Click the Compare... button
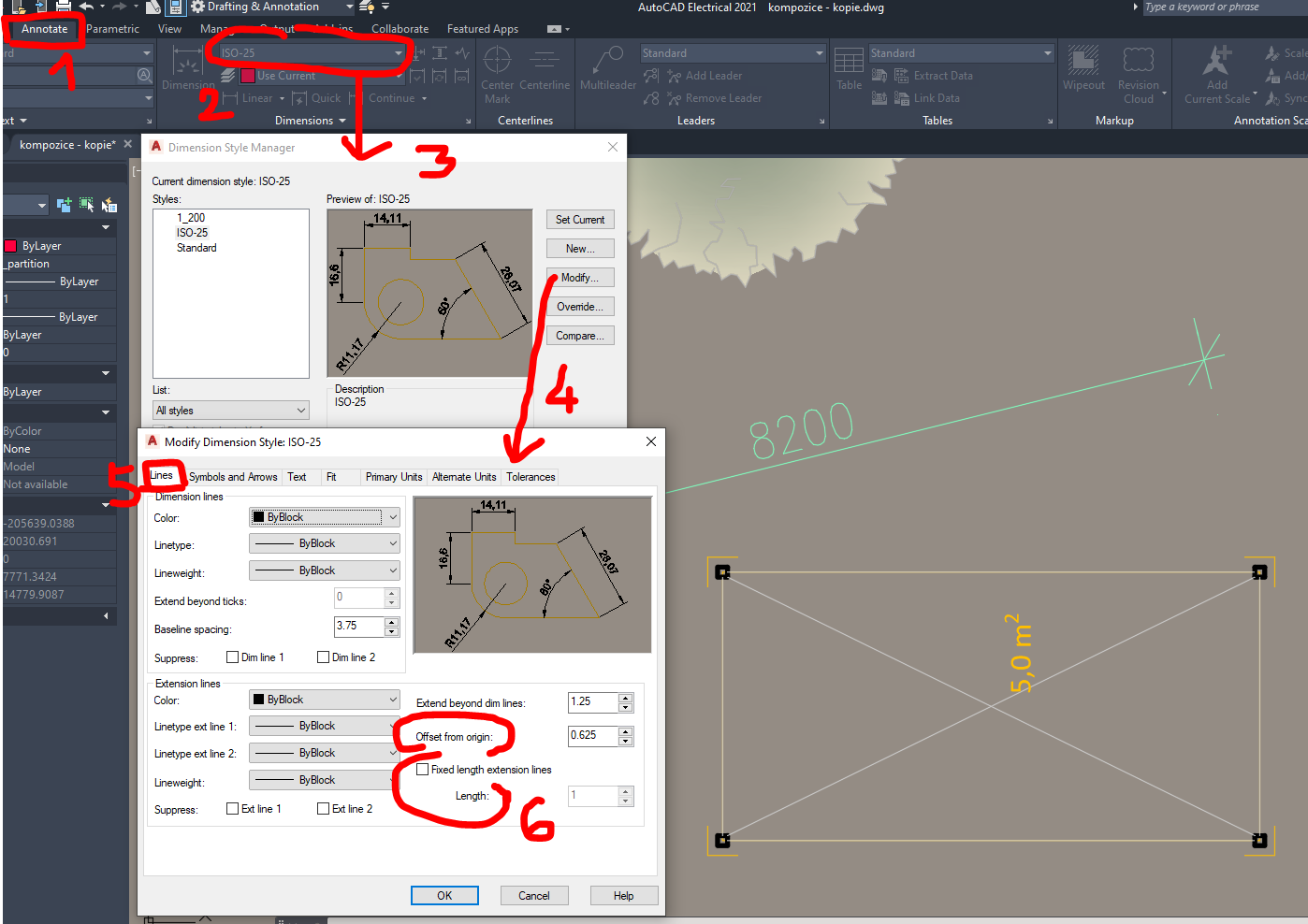The height and width of the screenshot is (924, 1308). click(580, 336)
